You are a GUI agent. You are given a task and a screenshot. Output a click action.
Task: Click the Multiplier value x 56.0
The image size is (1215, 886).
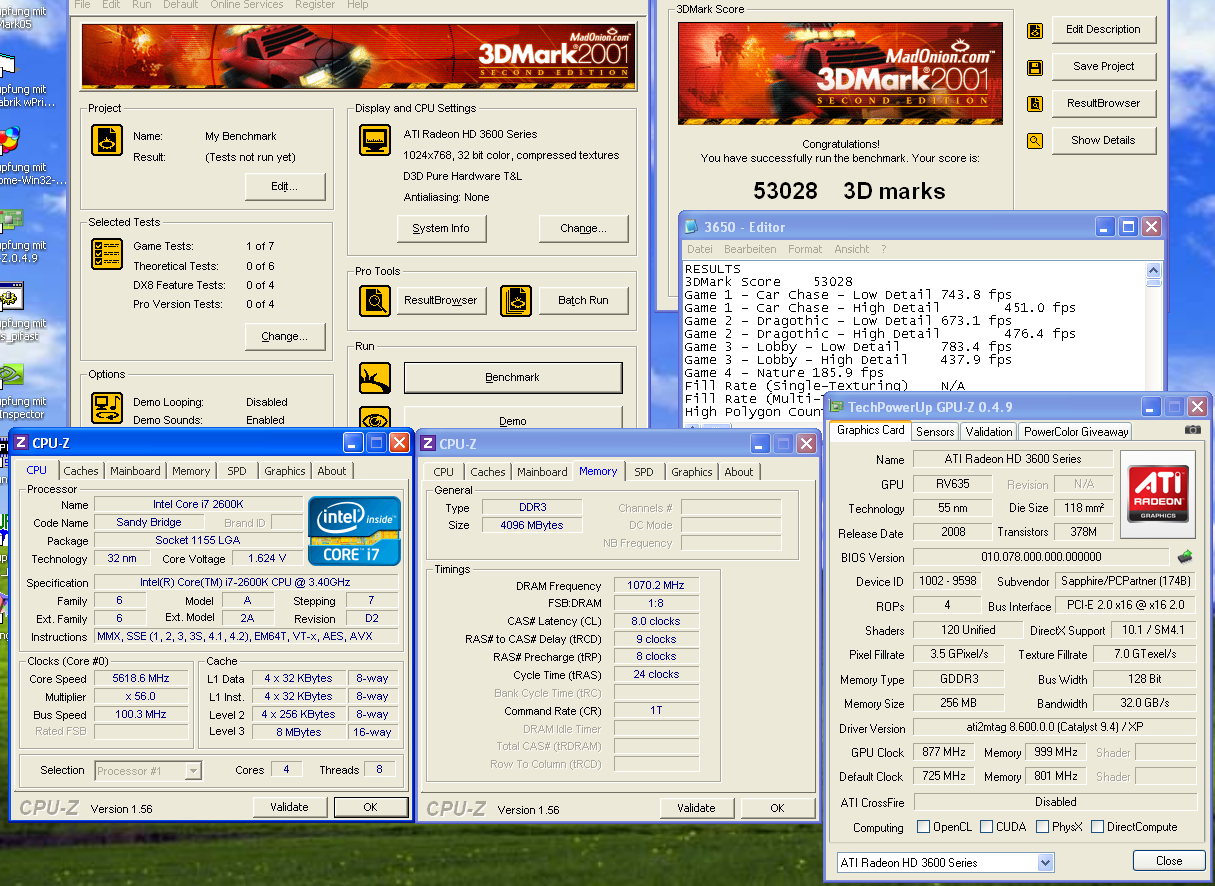point(141,696)
